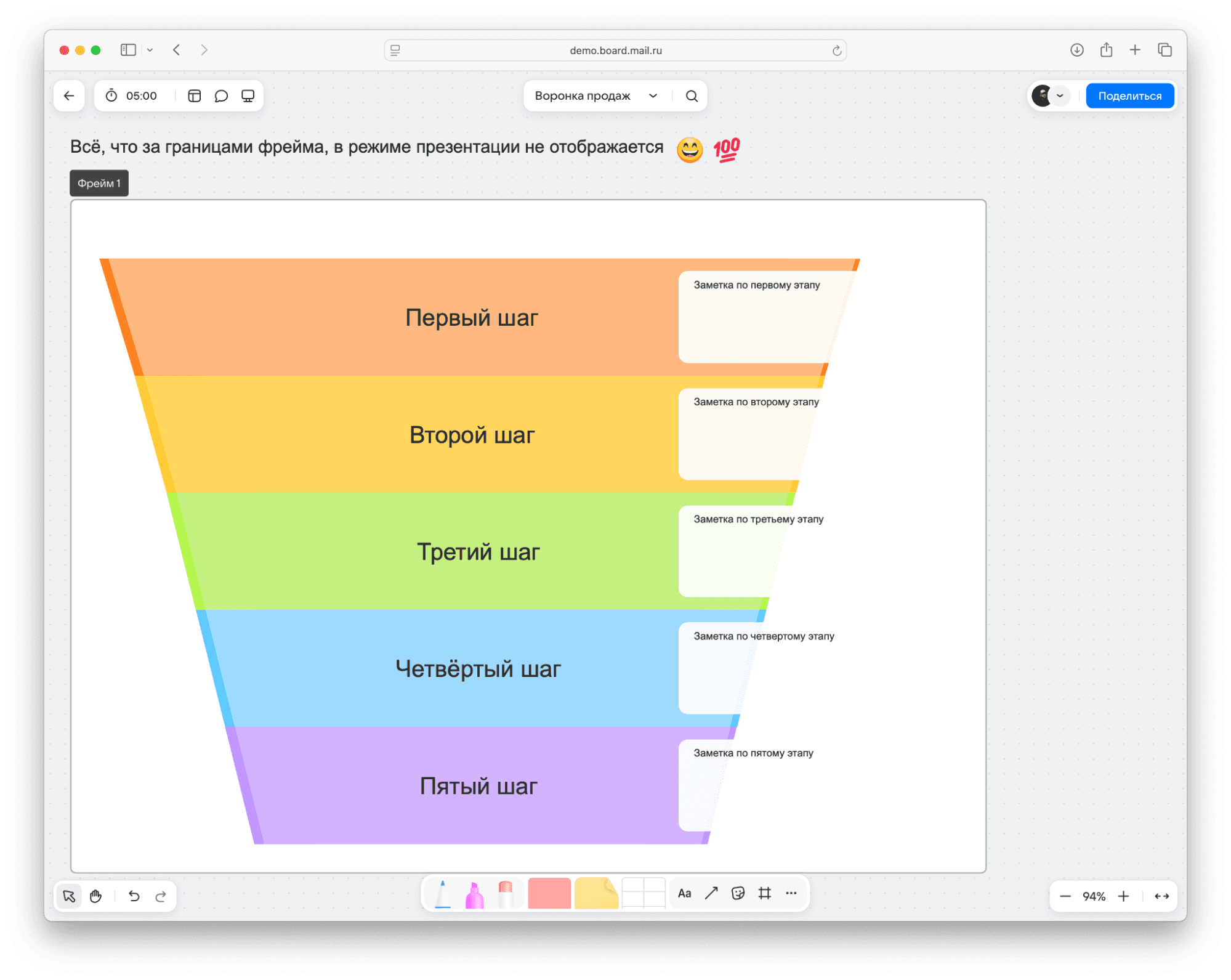The height and width of the screenshot is (980, 1231).
Task: Activate the cursor selection tool
Action: point(69,896)
